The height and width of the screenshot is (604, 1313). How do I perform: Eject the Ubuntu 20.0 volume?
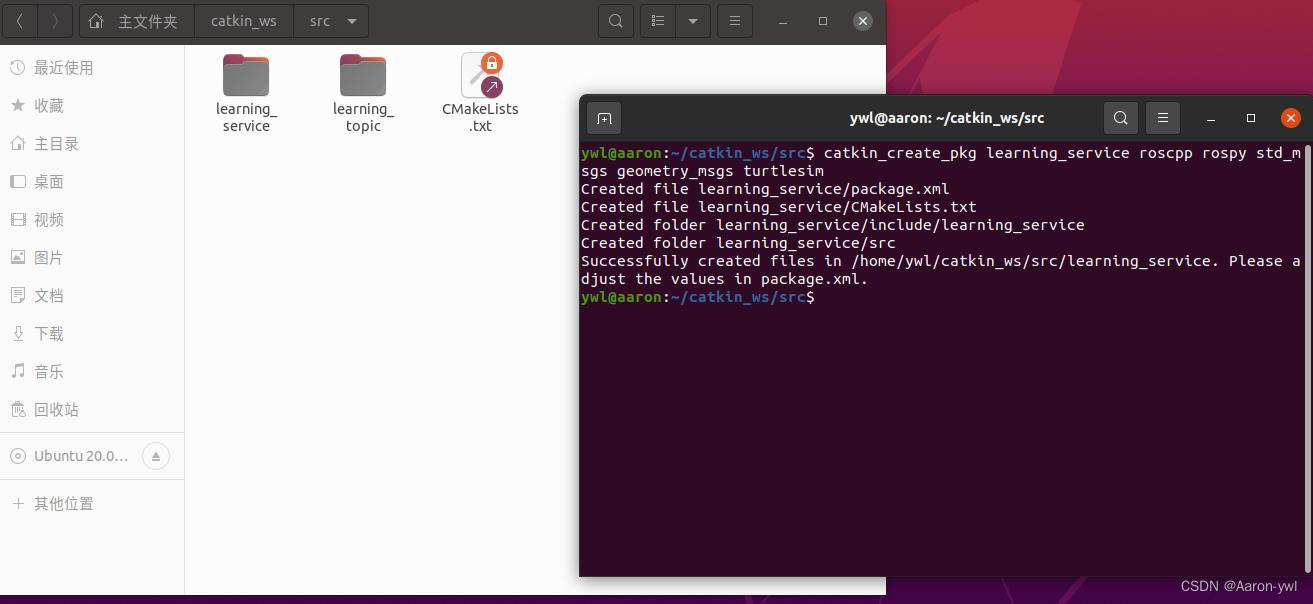point(156,456)
